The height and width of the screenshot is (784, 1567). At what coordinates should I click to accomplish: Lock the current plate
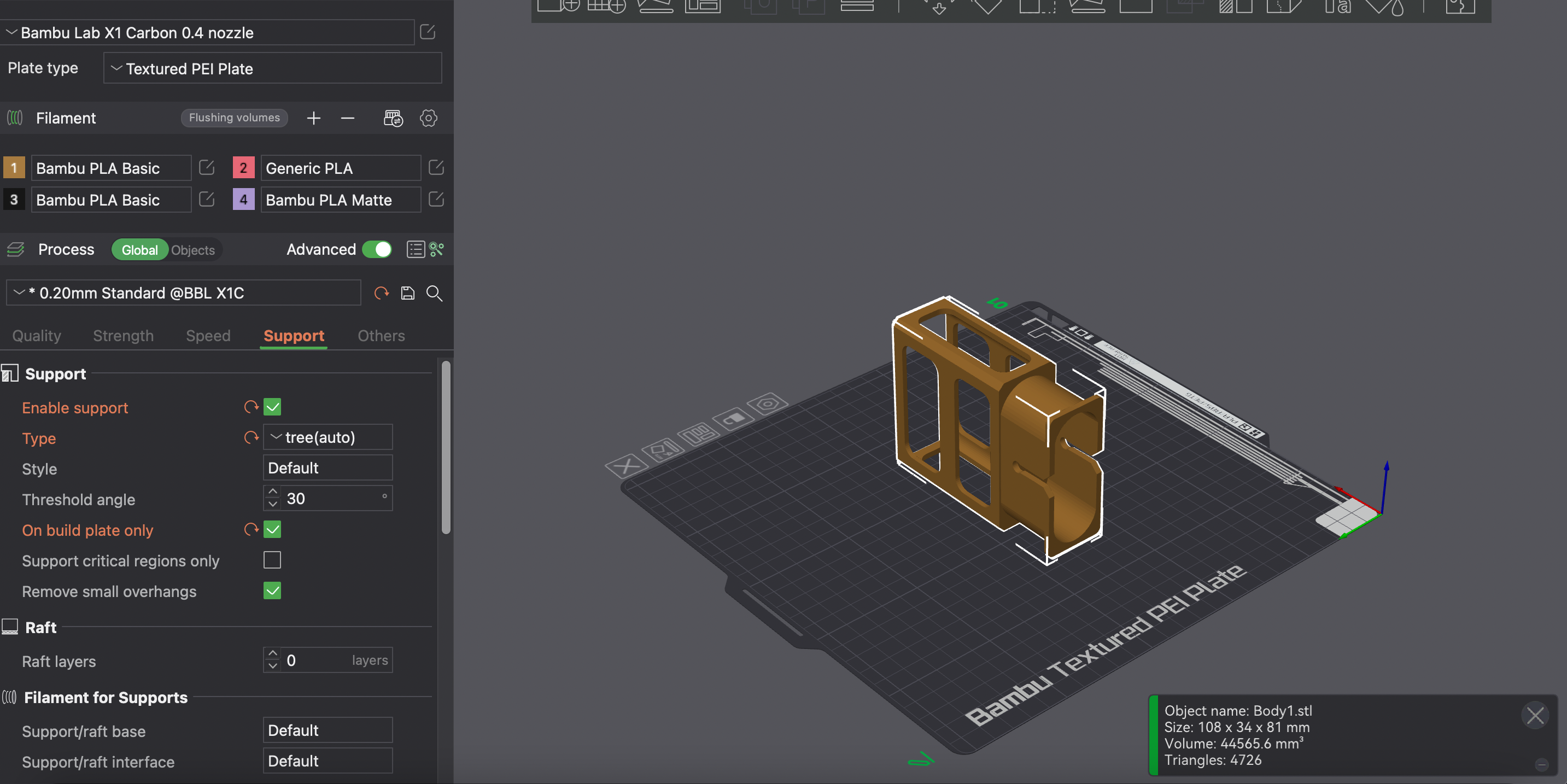pos(734,418)
